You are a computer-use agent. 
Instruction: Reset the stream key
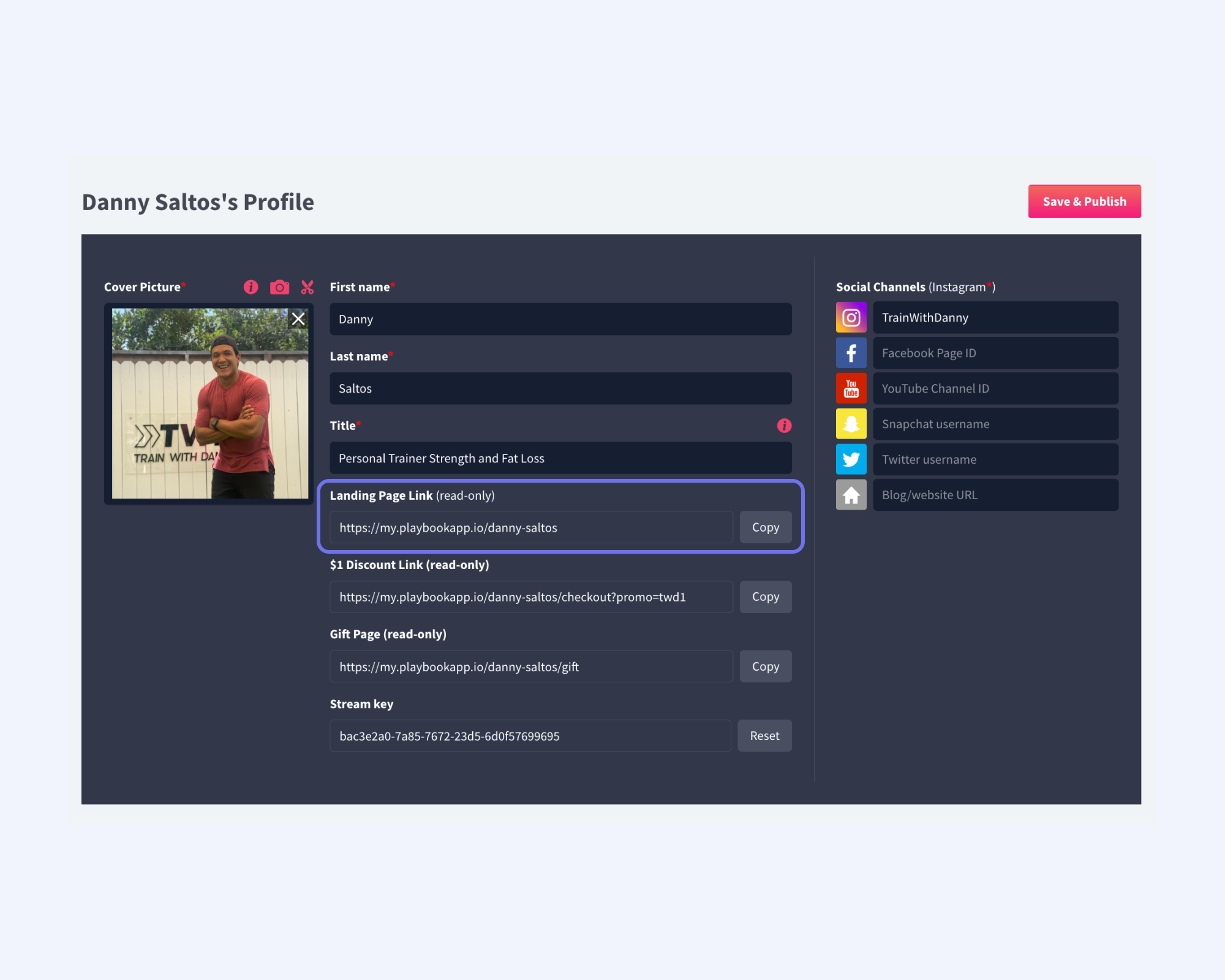764,736
